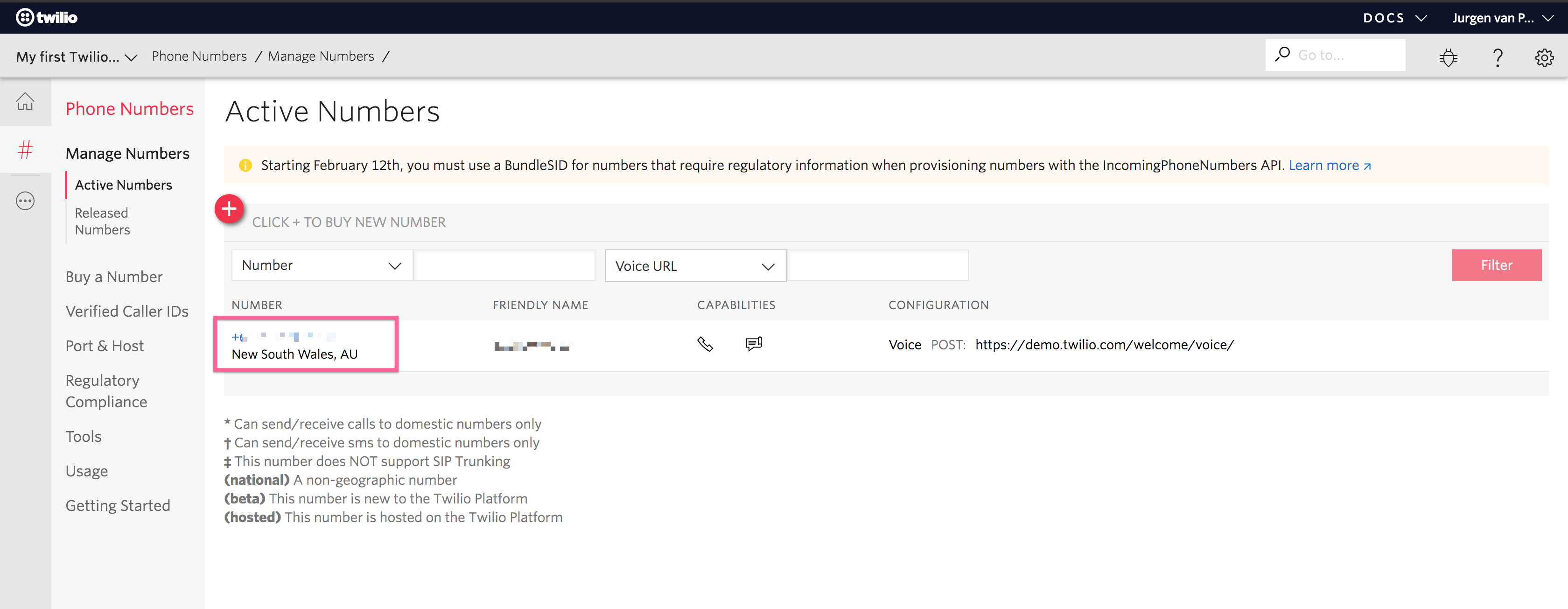Focus the Go to... search field
The image size is (1568, 609).
(1335, 55)
